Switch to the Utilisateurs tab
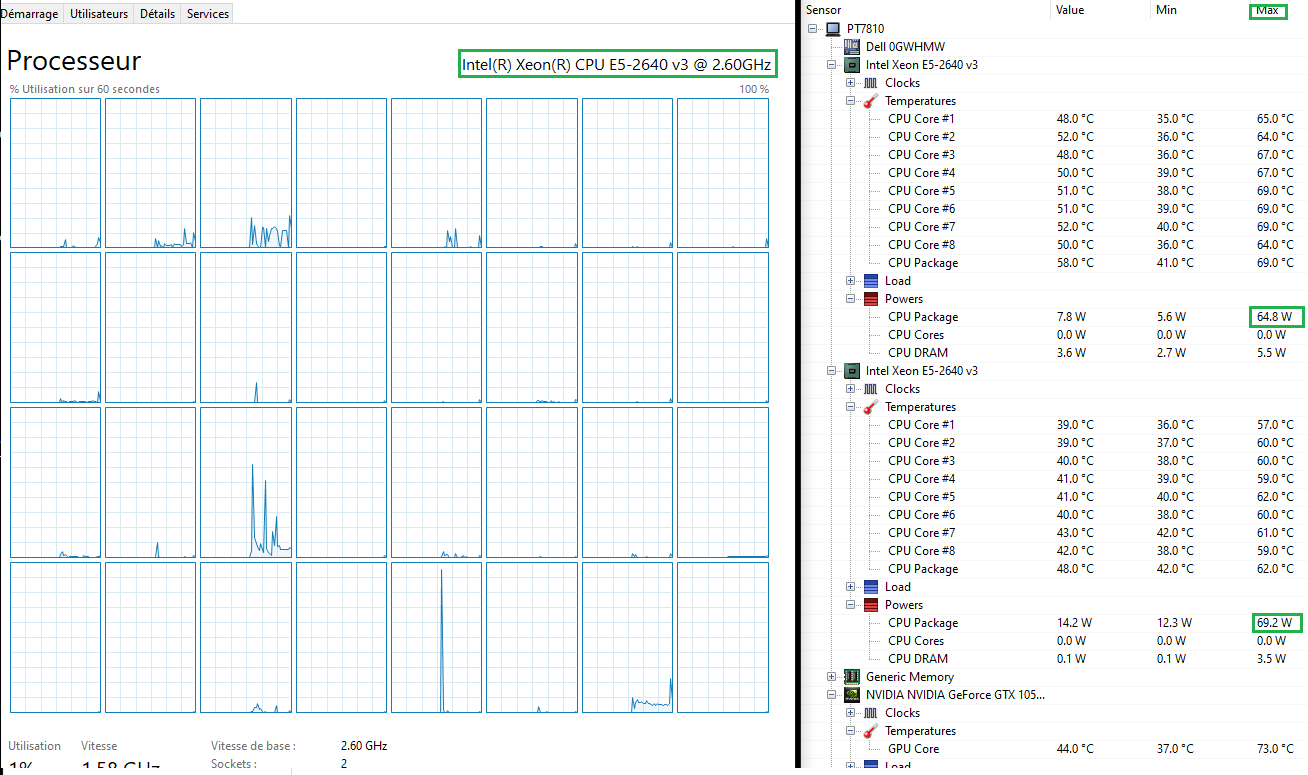The image size is (1308, 775). 99,14
